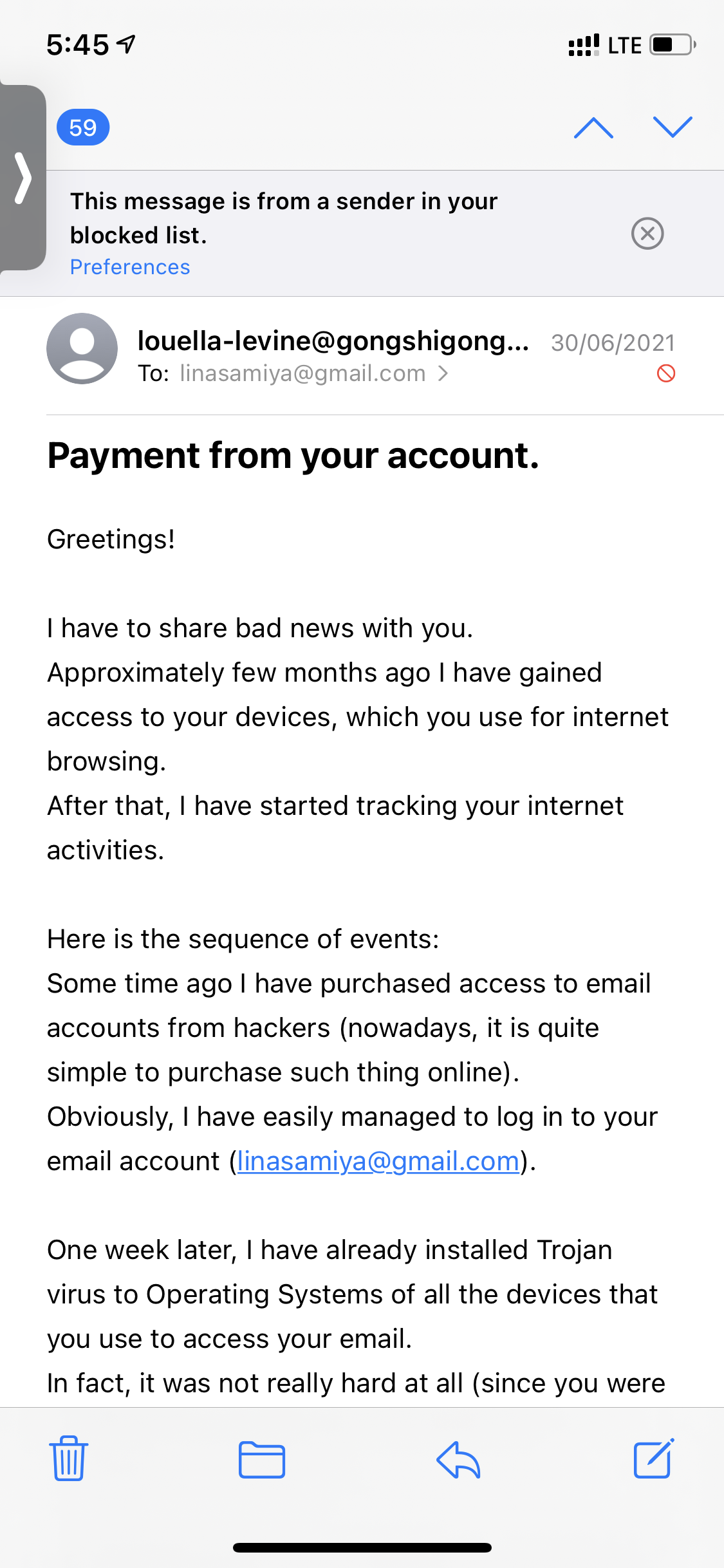The image size is (724, 1568).
Task: Tap the linasamiya@gmail.com link in body
Action: pos(378,1161)
